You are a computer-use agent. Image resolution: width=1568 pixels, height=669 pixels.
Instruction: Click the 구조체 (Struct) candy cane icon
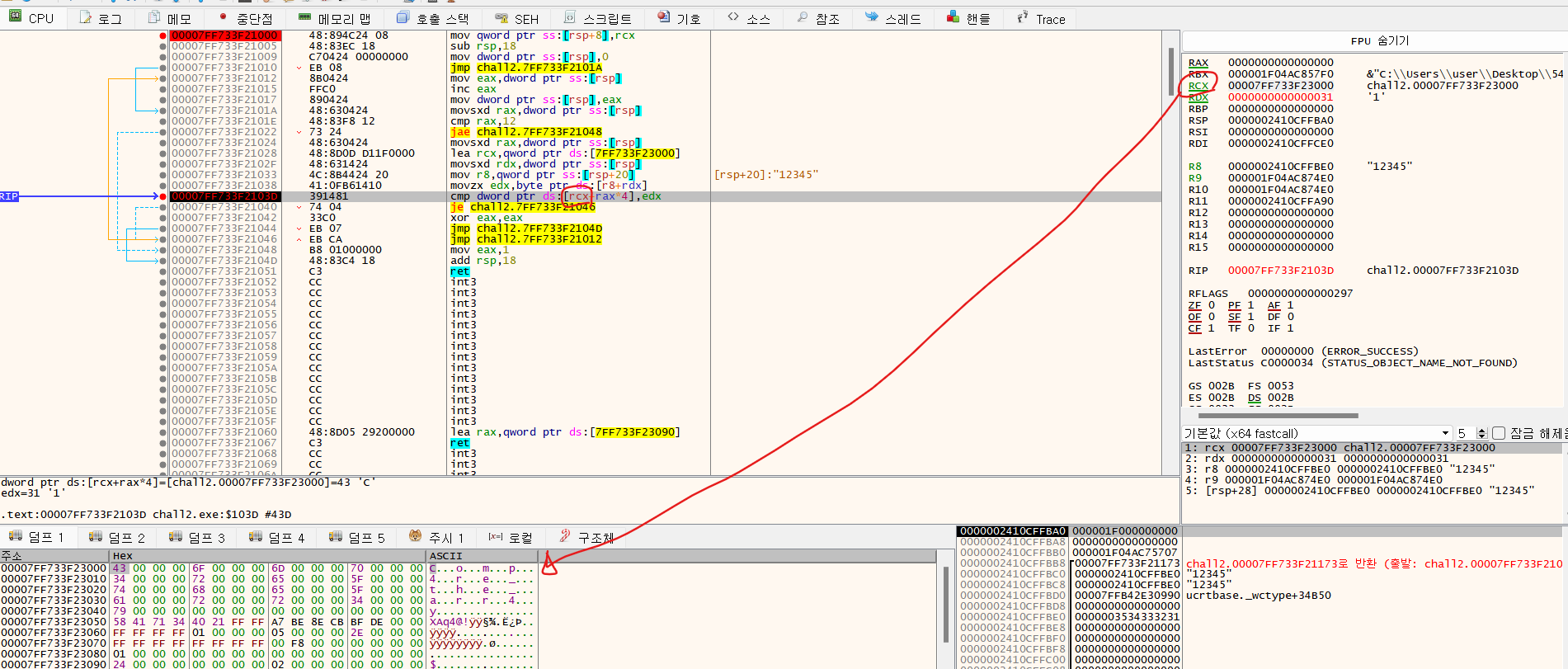[565, 536]
